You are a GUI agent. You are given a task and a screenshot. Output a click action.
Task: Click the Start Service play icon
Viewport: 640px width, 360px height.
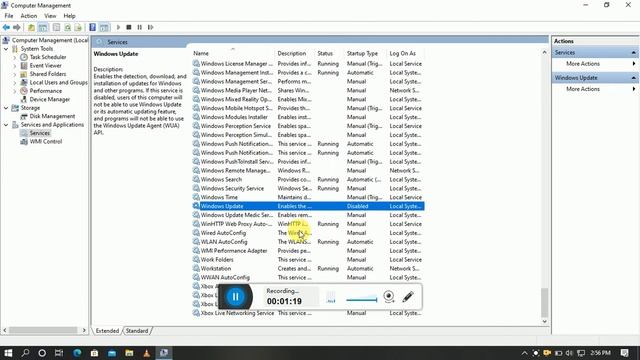pos(118,27)
